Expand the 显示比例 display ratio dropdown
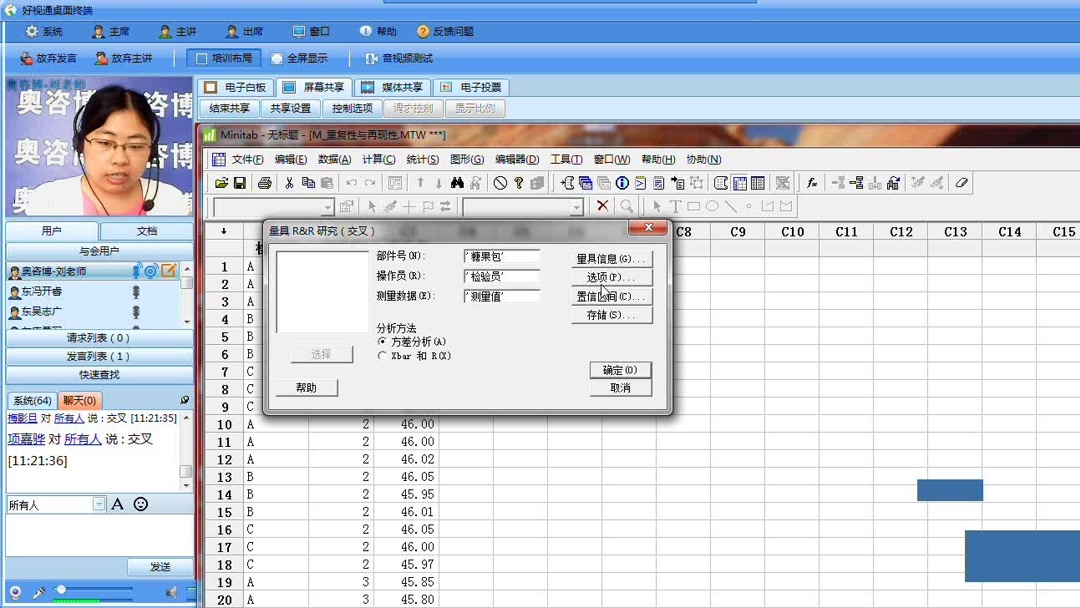The height and width of the screenshot is (608, 1080). (475, 107)
